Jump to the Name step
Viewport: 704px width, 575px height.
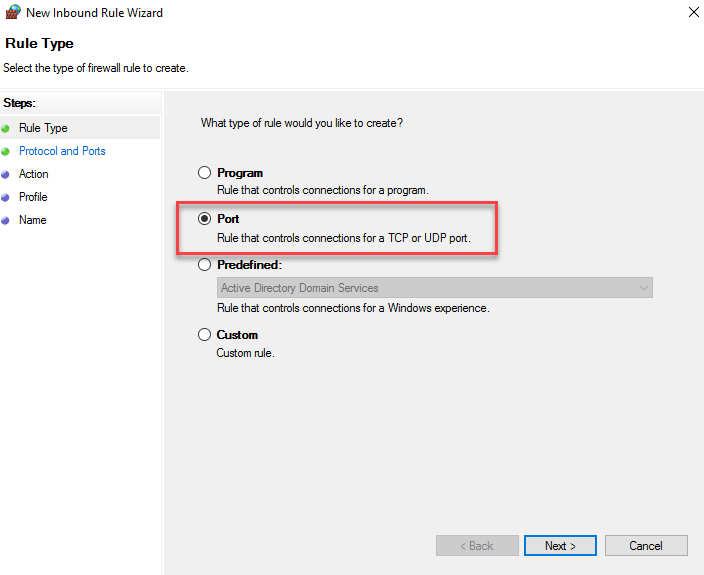(x=32, y=220)
